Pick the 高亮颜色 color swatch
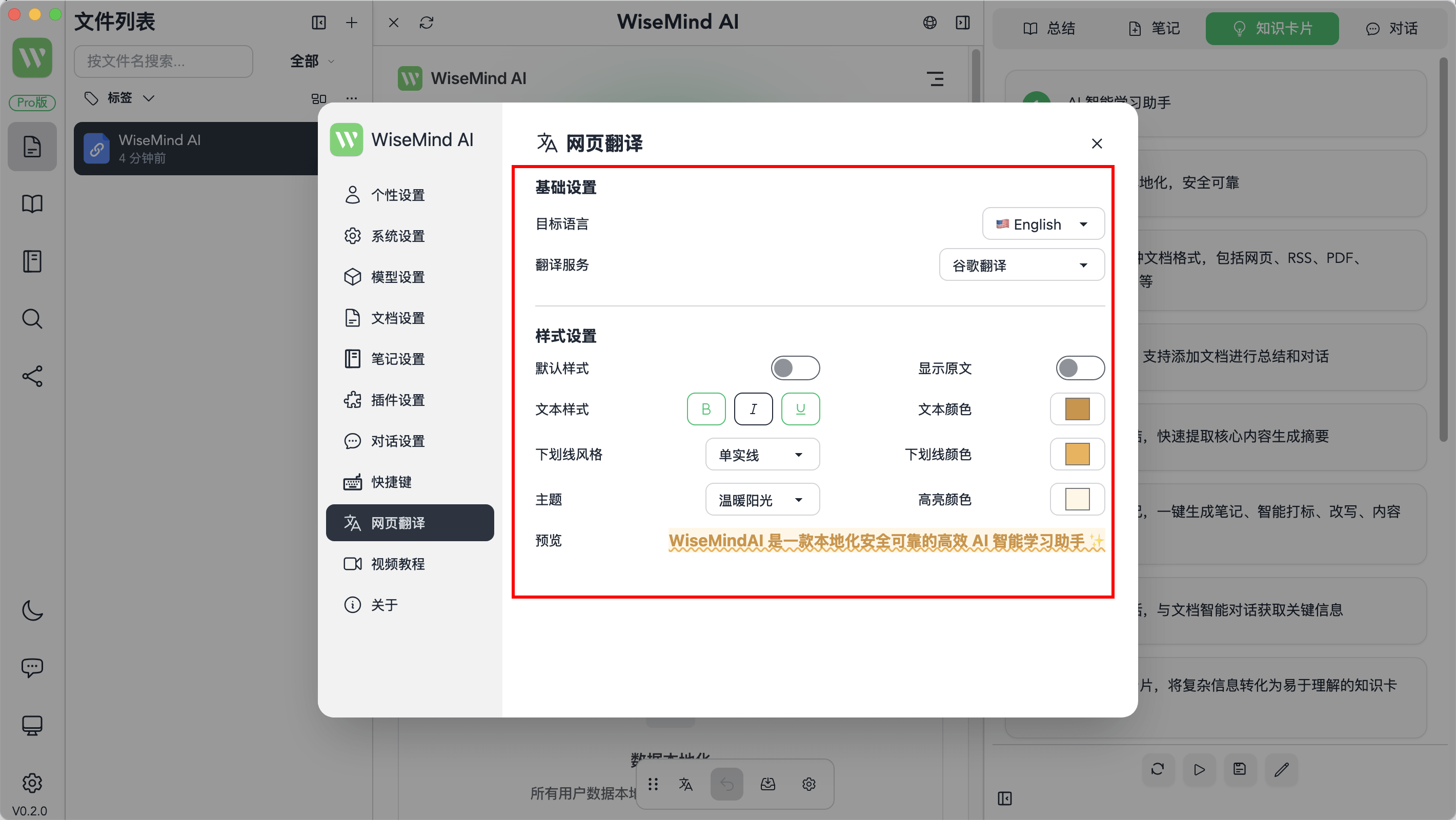Screen dimensions: 1456x820 pyautogui.click(x=1077, y=500)
